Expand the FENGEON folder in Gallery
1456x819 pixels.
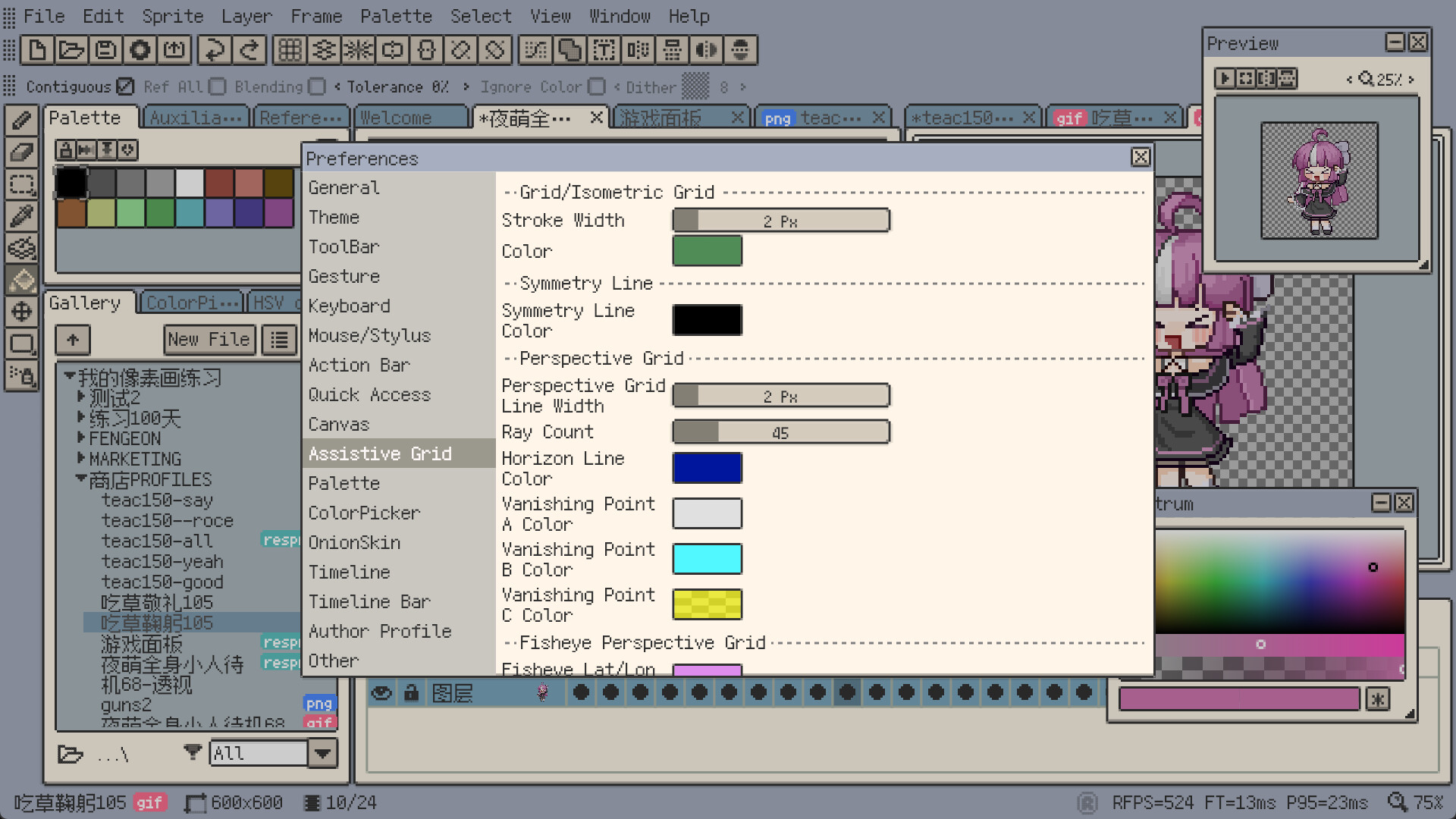81,438
